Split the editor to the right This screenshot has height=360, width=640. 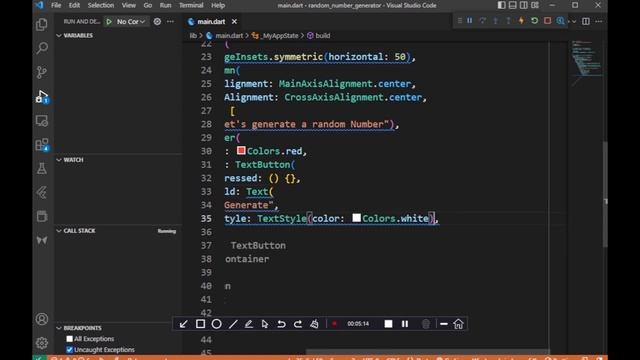(586, 21)
